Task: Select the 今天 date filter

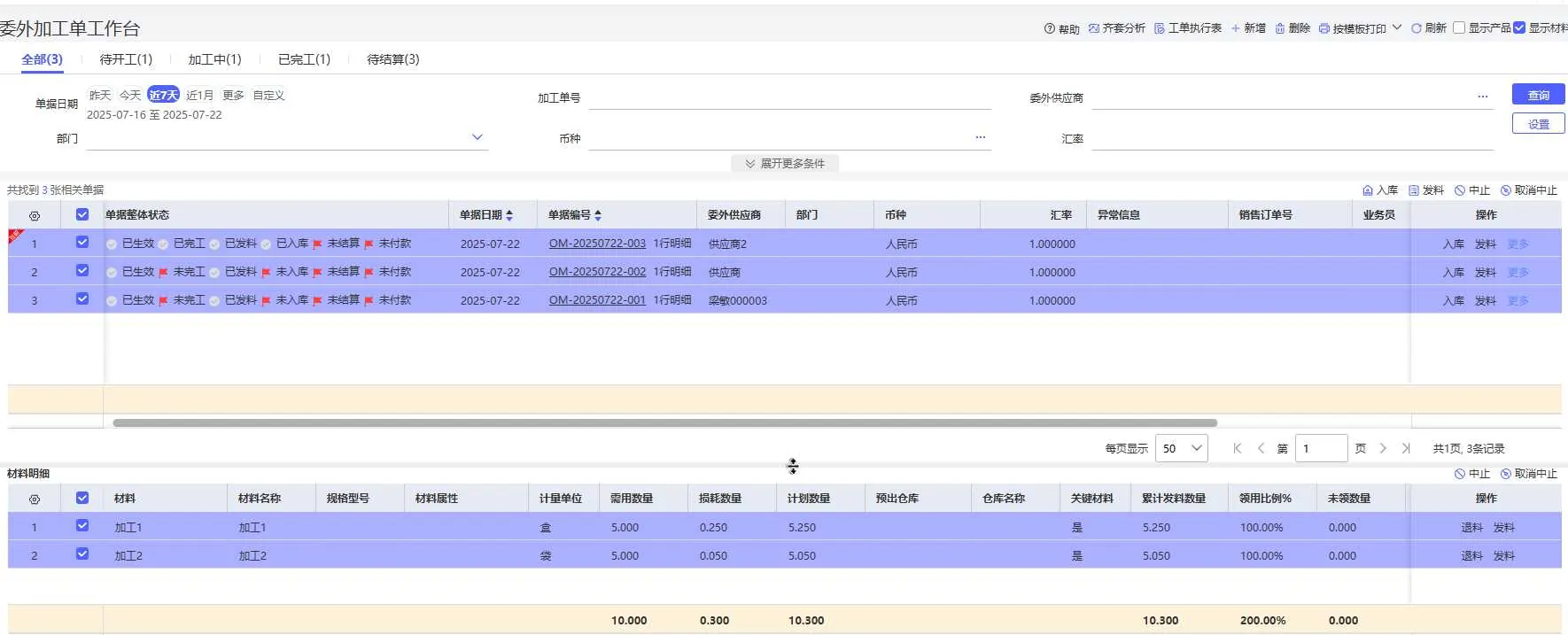Action: pyautogui.click(x=130, y=95)
